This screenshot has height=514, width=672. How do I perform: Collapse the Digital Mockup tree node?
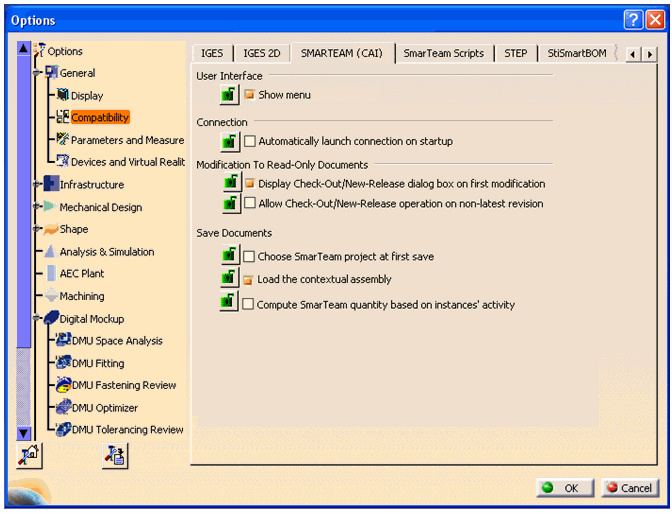(x=37, y=319)
